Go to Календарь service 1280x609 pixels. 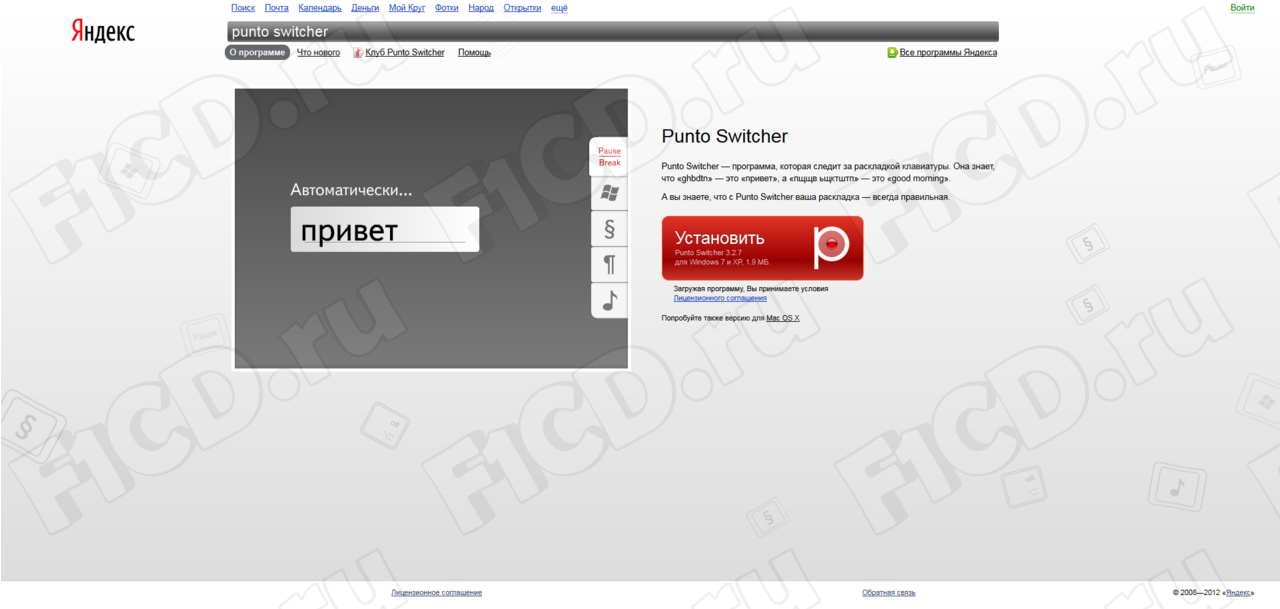pos(320,8)
